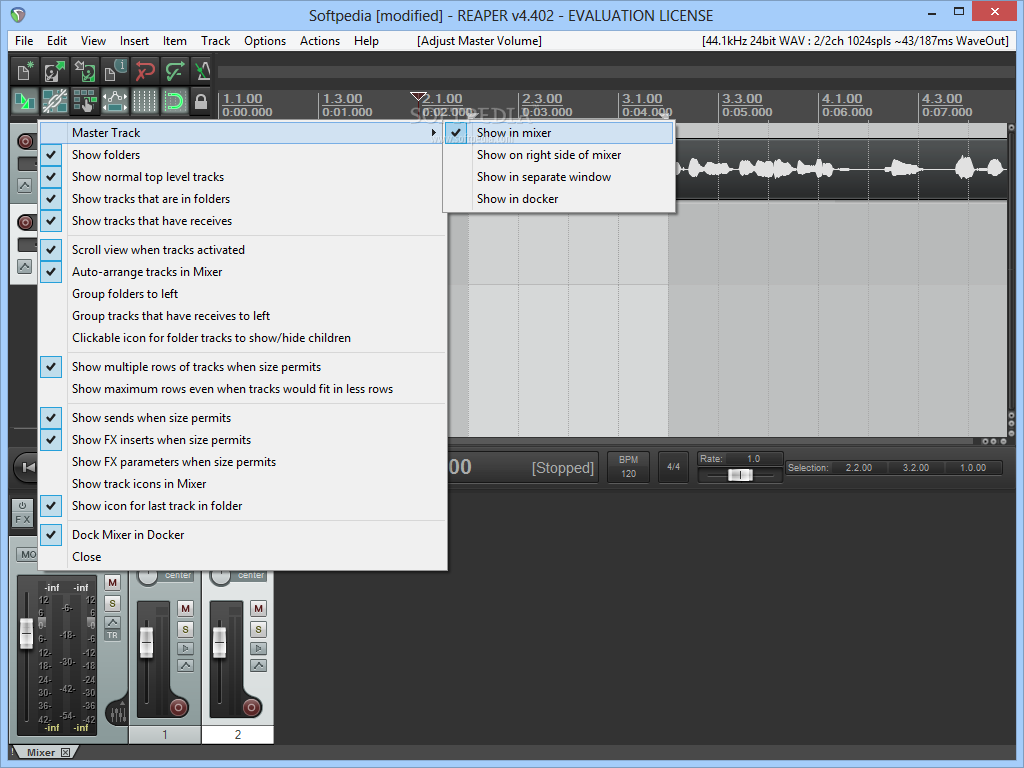The image size is (1024, 768).
Task: Toggle the locking padlock icon
Action: point(201,101)
